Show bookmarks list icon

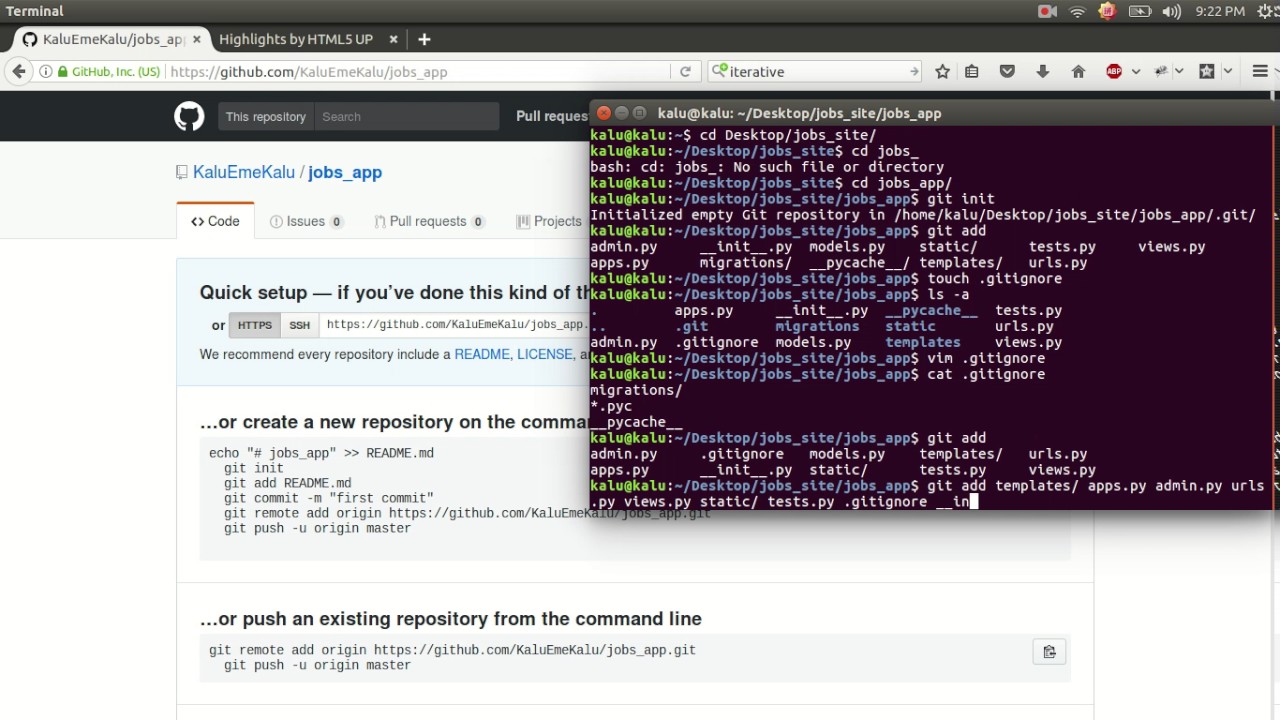972,71
